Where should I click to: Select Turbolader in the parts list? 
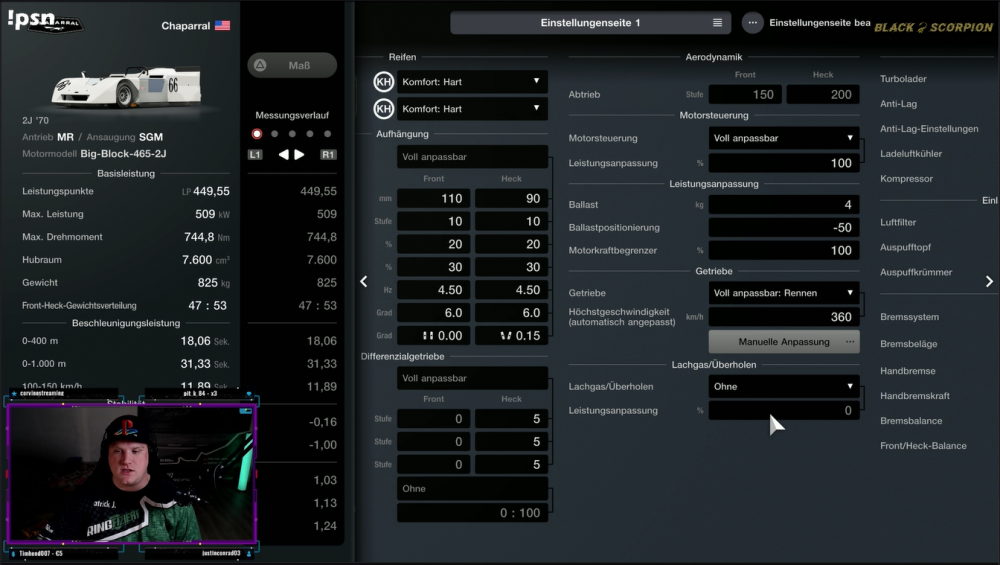click(x=903, y=79)
